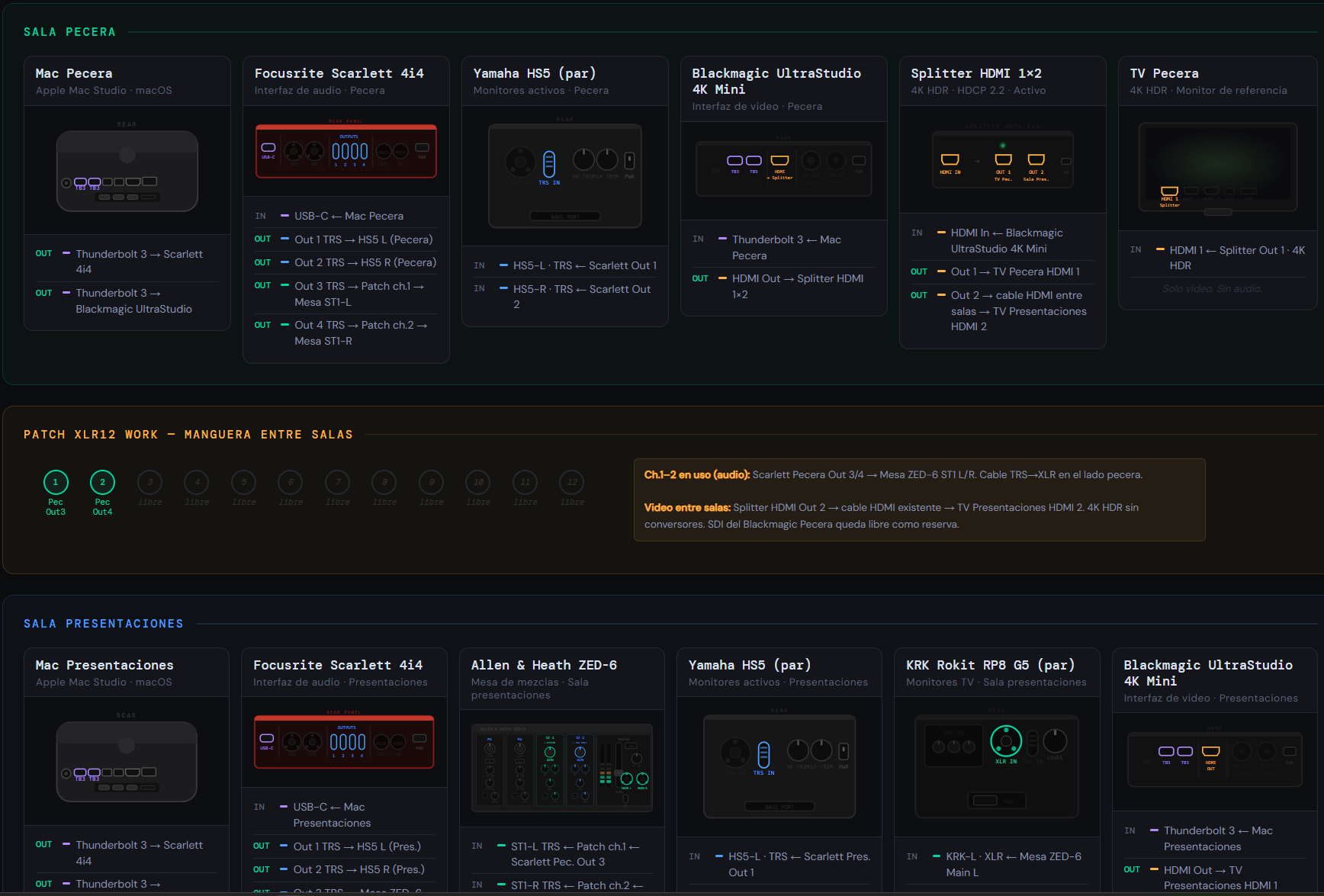Click 'HDMI Out → Splitter HDMI 1×2' row
Viewport: 1324px width, 896px height.
tap(784, 286)
